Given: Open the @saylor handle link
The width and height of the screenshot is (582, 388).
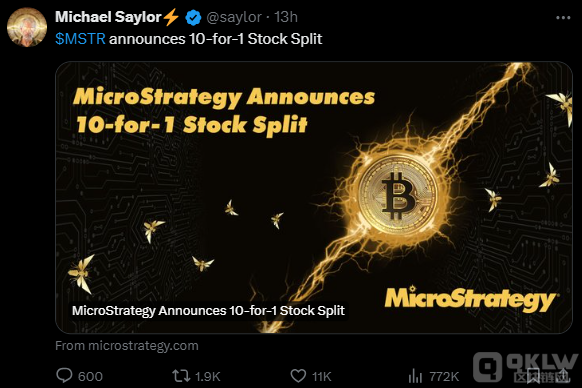Looking at the screenshot, I should point(234,17).
